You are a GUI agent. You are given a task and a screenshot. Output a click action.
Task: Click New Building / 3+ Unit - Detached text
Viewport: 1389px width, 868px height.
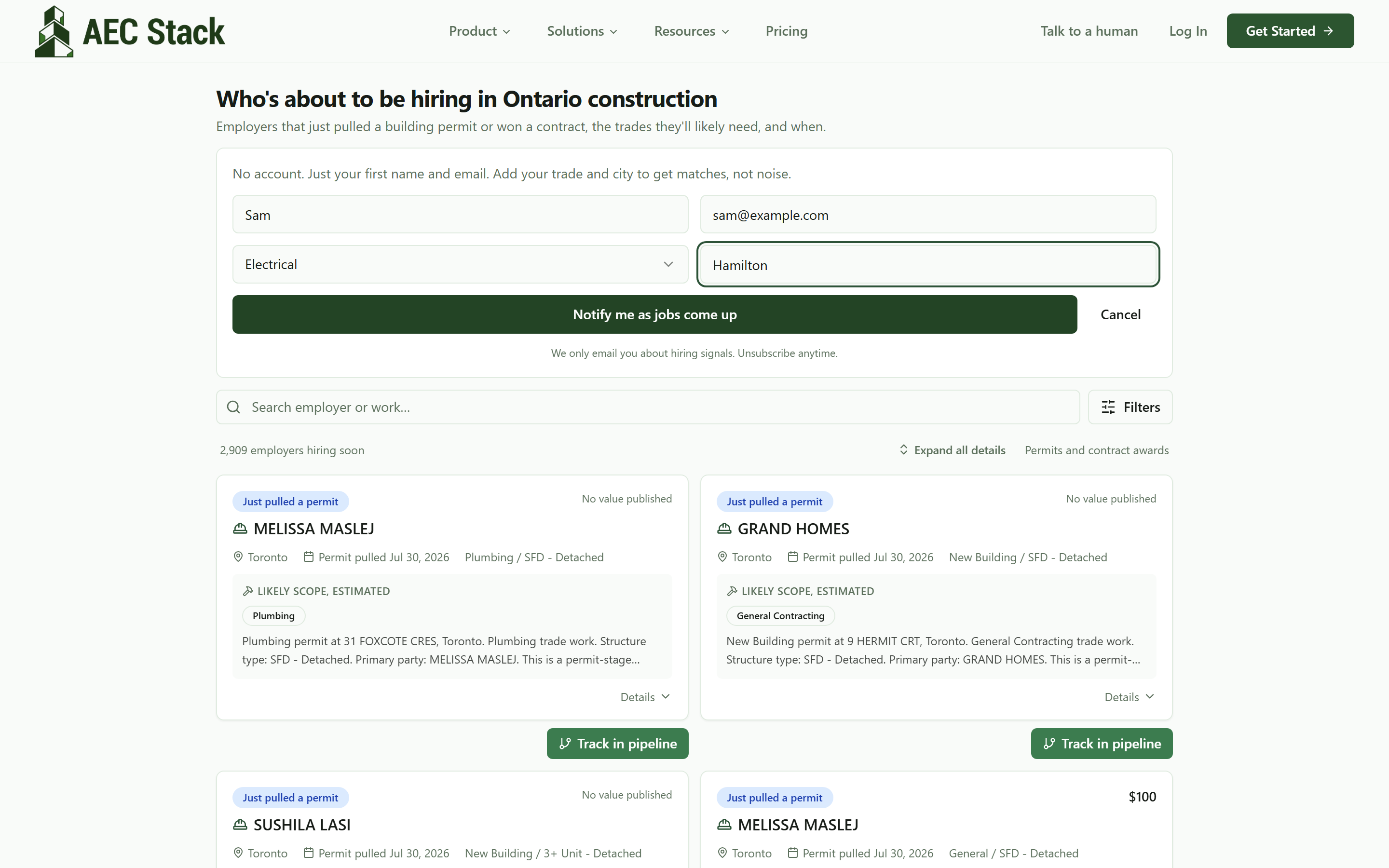tap(553, 853)
